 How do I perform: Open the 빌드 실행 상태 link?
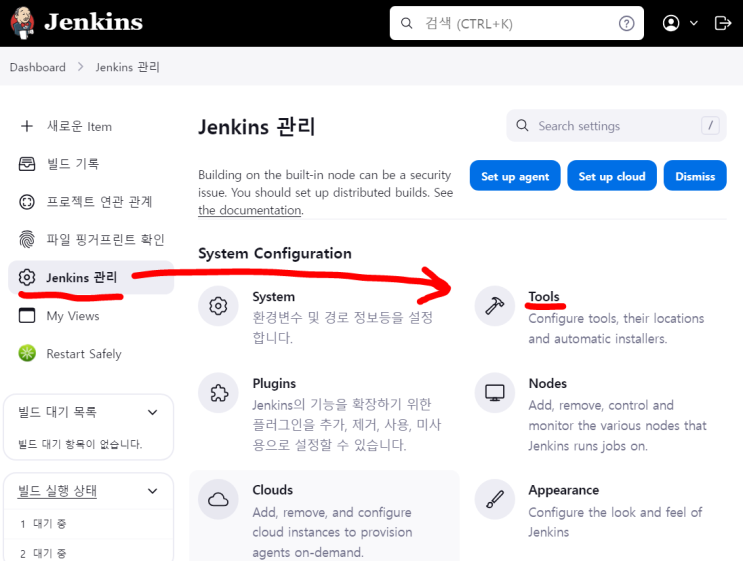click(x=57, y=491)
